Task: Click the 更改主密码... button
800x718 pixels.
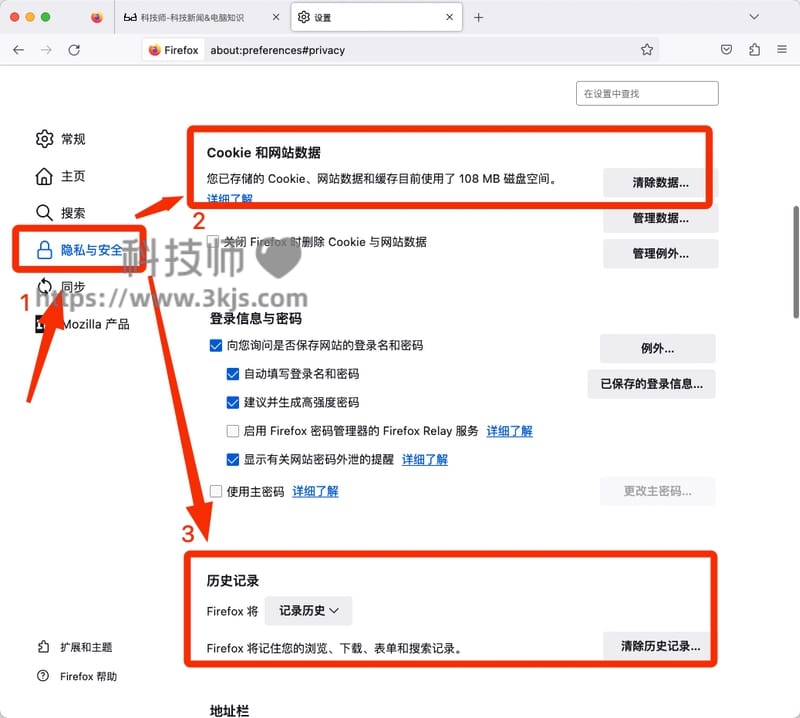Action: [657, 491]
